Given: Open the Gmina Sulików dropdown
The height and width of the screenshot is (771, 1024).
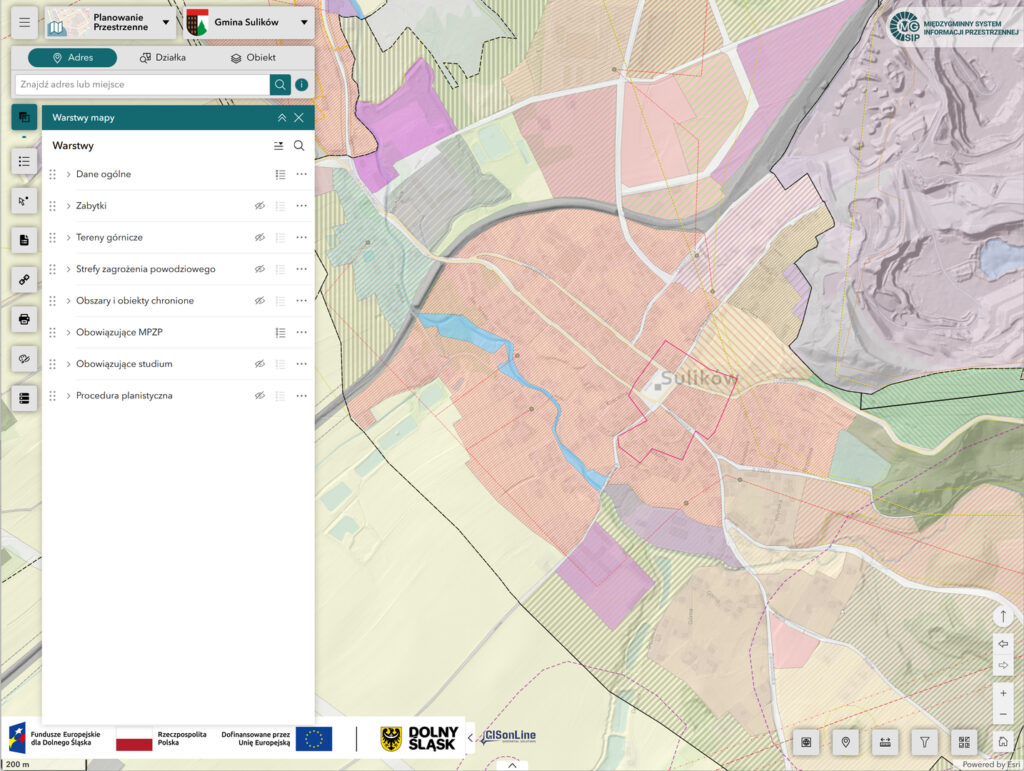Looking at the screenshot, I should click(x=248, y=21).
